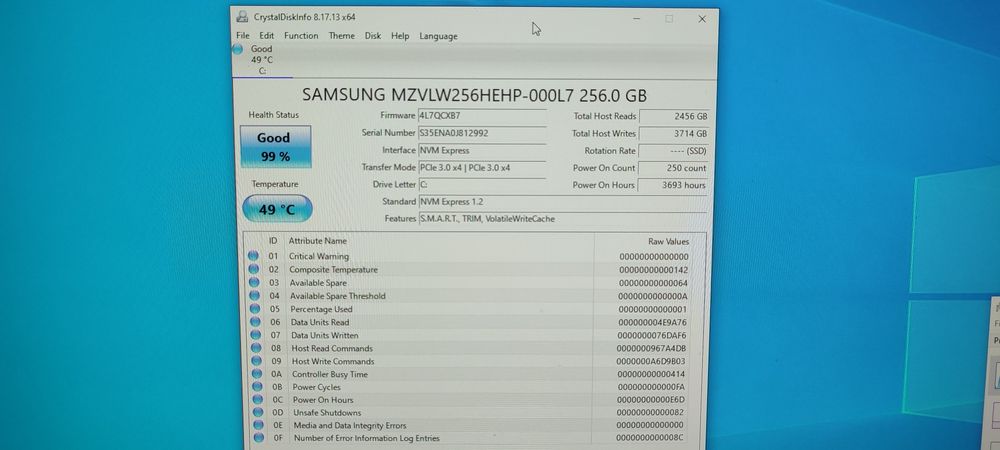
Task: Select the Unsafe Shutdowns attribute name
Action: pyautogui.click(x=327, y=412)
